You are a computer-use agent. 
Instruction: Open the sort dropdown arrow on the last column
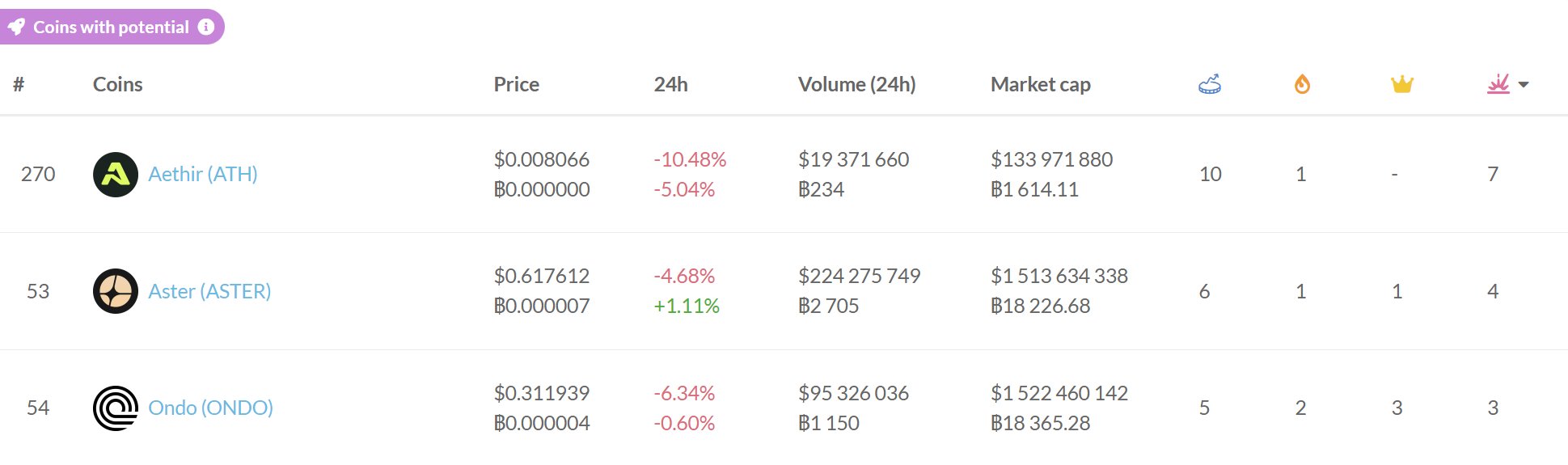pyautogui.click(x=1524, y=85)
